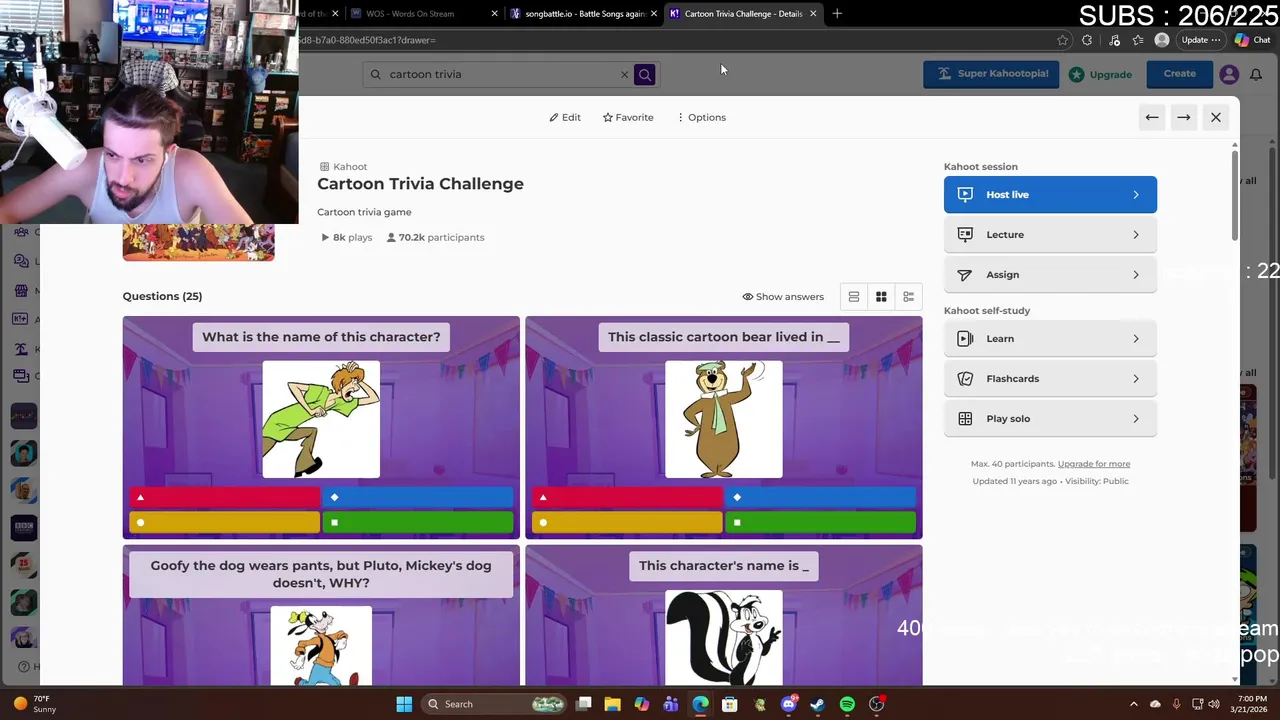This screenshot has width=1280, height=720.
Task: Click the Lecture icon
Action: click(x=965, y=234)
